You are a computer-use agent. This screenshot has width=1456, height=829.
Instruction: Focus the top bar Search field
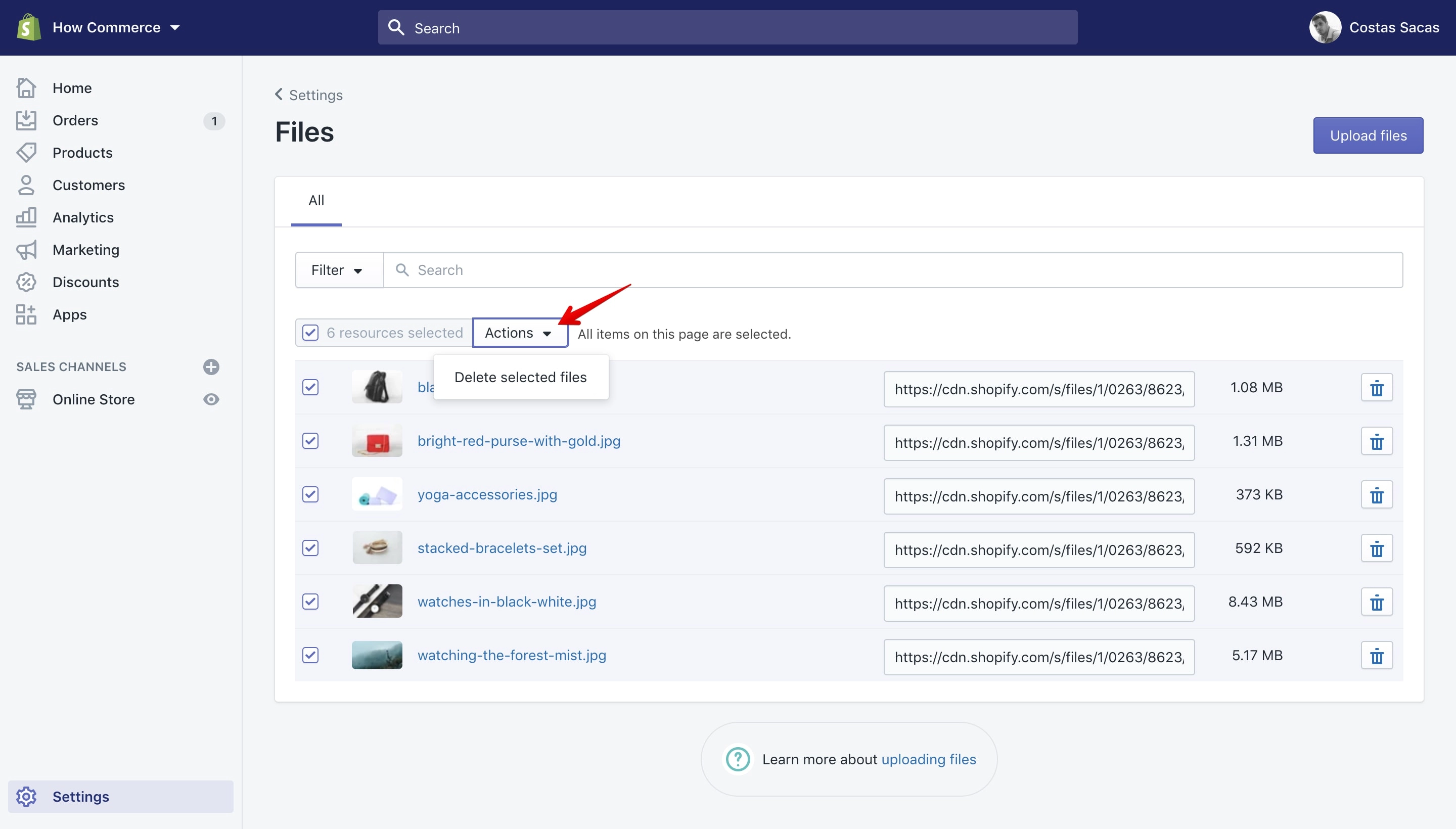click(727, 27)
